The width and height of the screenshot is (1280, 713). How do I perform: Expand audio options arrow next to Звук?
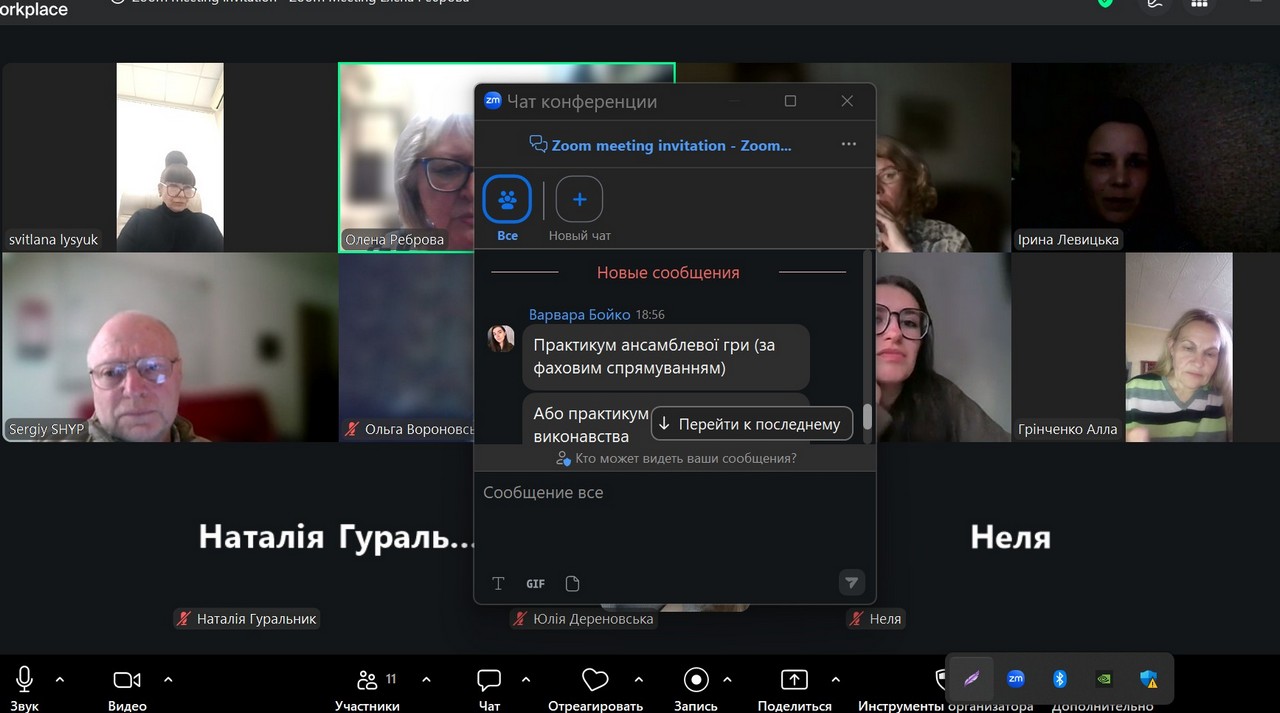[x=60, y=680]
